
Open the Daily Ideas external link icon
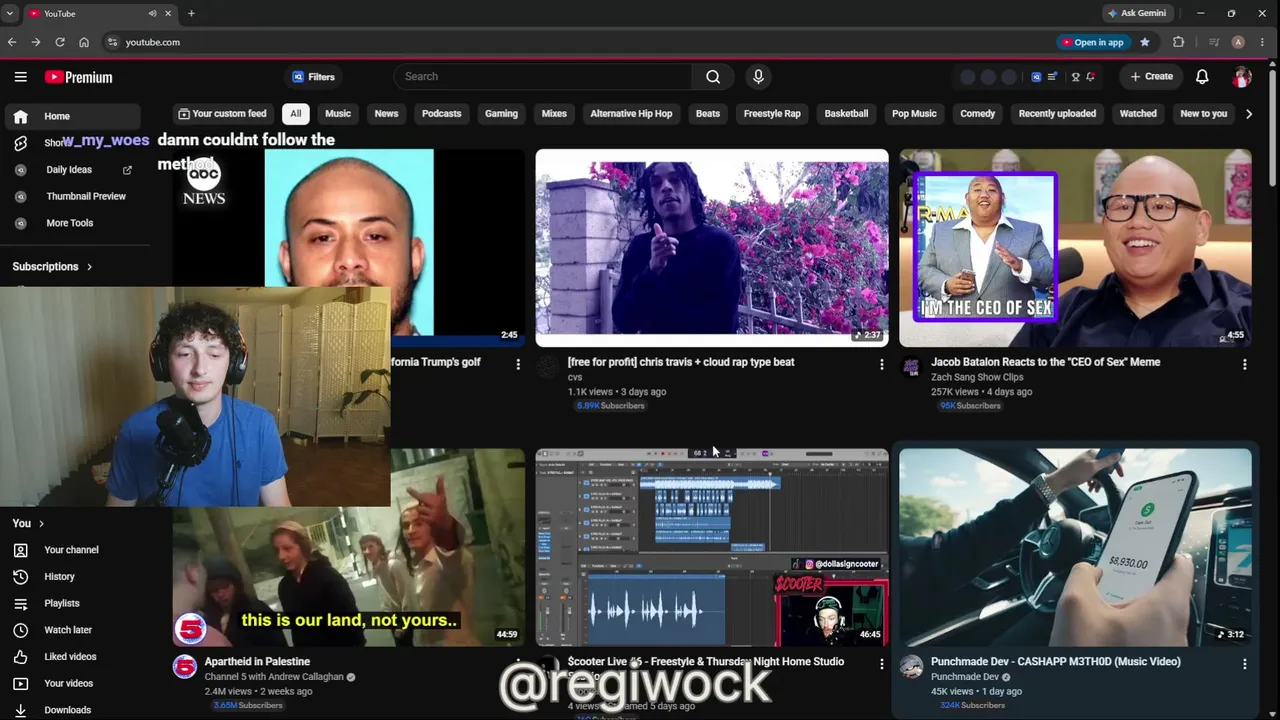pos(127,170)
